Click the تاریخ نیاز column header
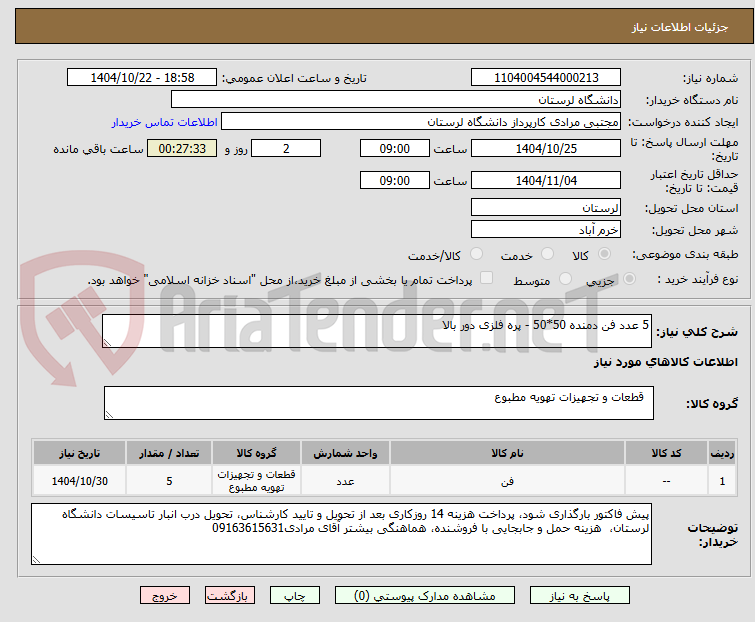Viewport: 755px width, 622px height. click(79, 453)
